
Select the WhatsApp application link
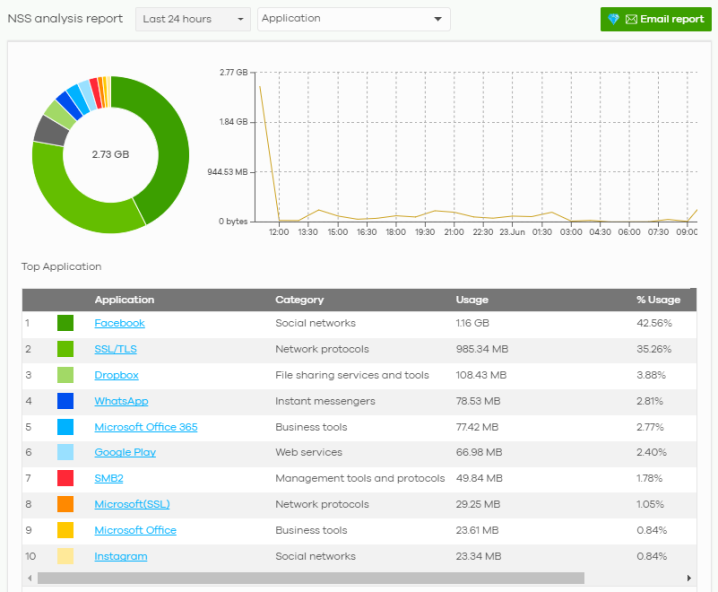[x=121, y=401]
